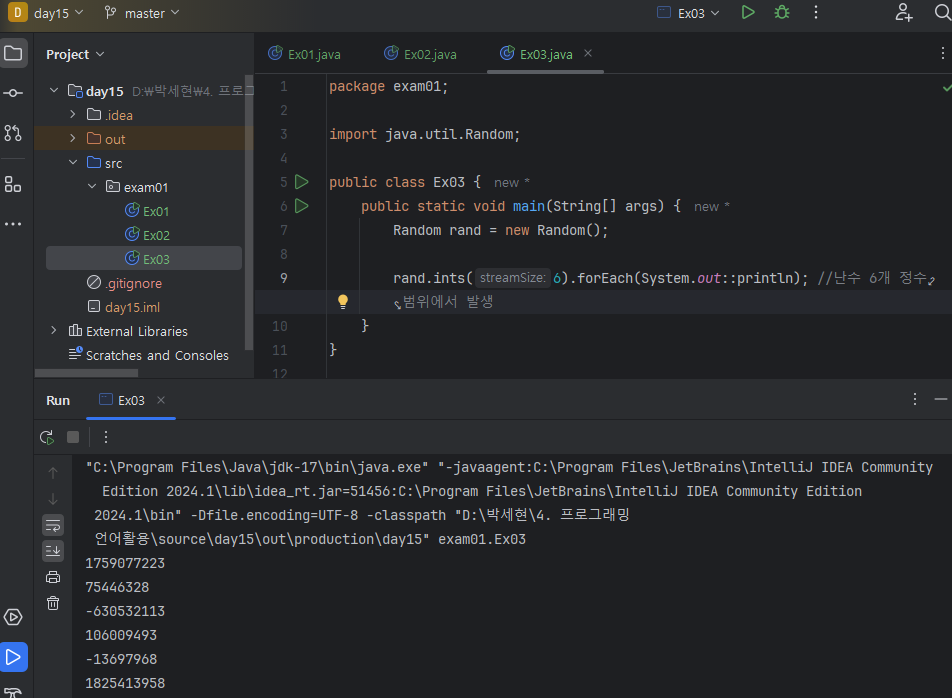Open the Pull Requests tool window

pos(13,133)
